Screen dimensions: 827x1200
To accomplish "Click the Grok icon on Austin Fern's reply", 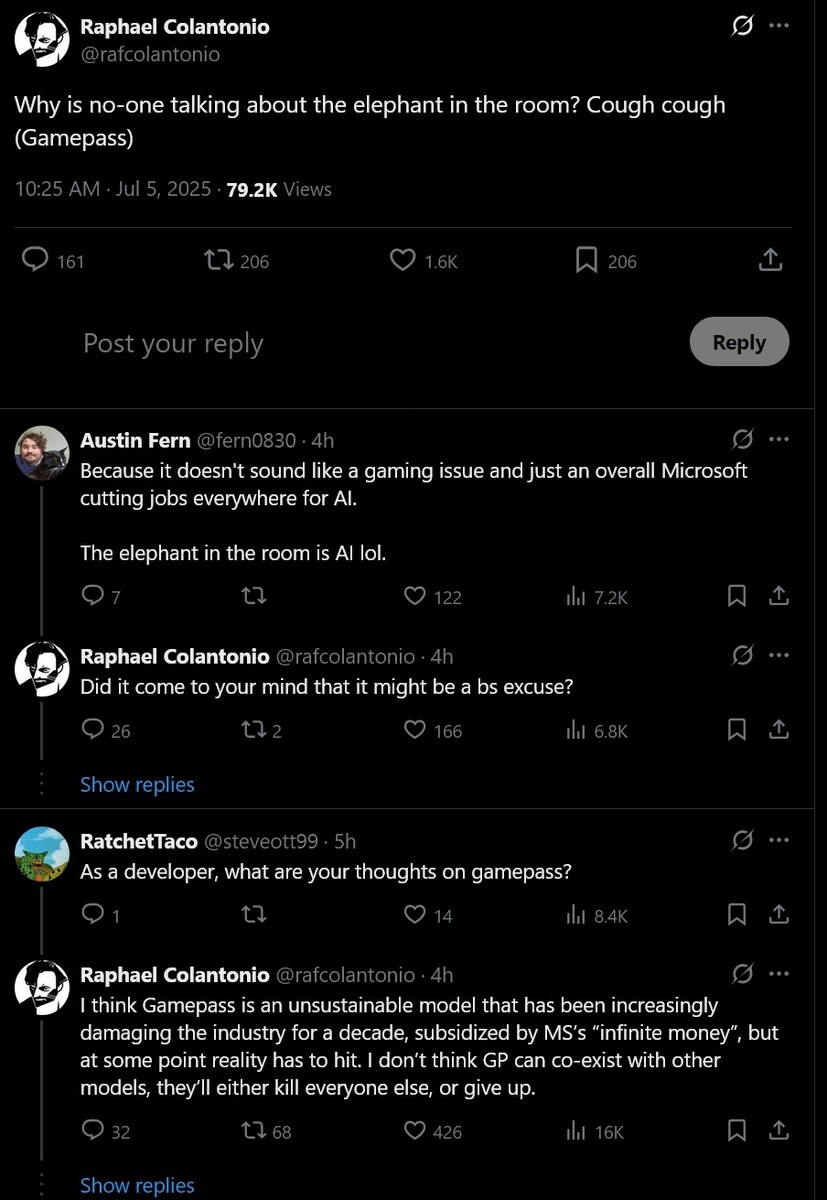I will pos(742,440).
